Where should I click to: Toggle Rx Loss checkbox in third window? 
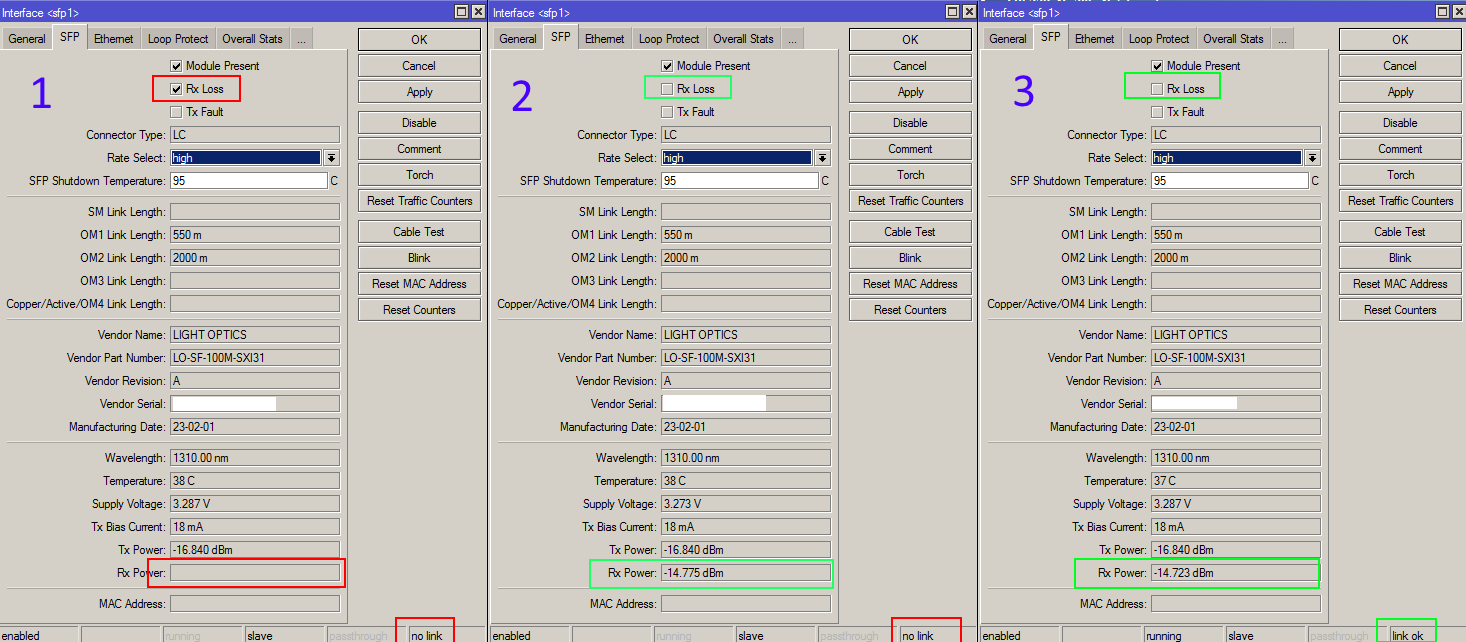click(x=1157, y=89)
